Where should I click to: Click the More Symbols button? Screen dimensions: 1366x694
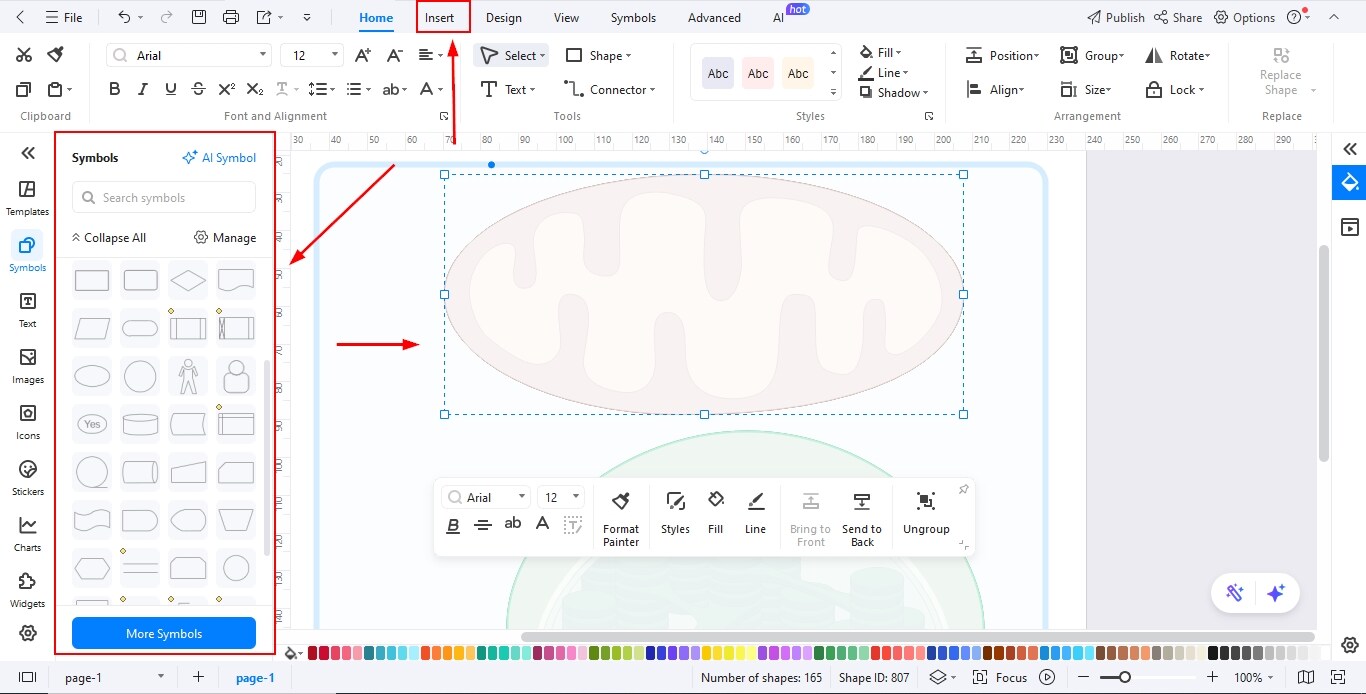163,633
